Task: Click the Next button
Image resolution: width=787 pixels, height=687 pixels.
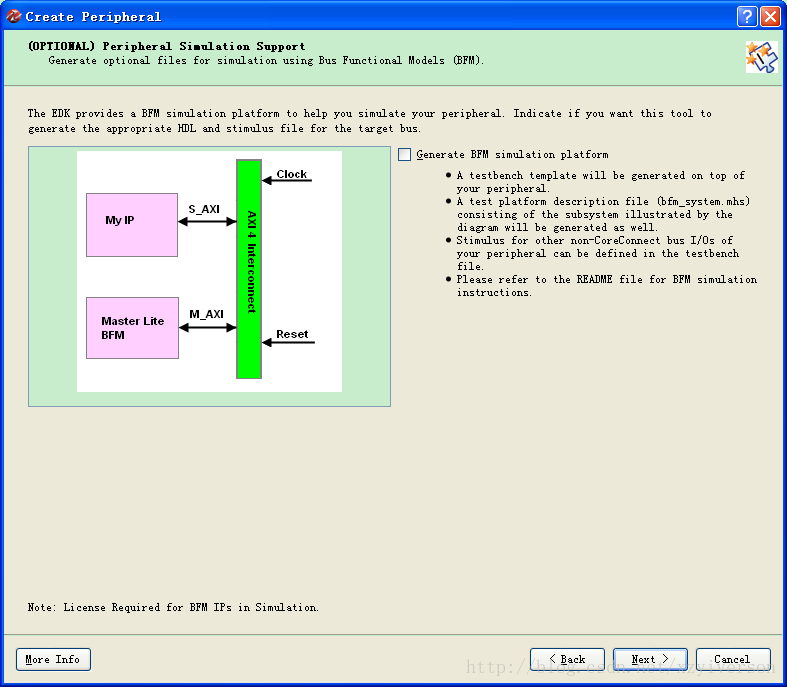Action: [x=650, y=659]
